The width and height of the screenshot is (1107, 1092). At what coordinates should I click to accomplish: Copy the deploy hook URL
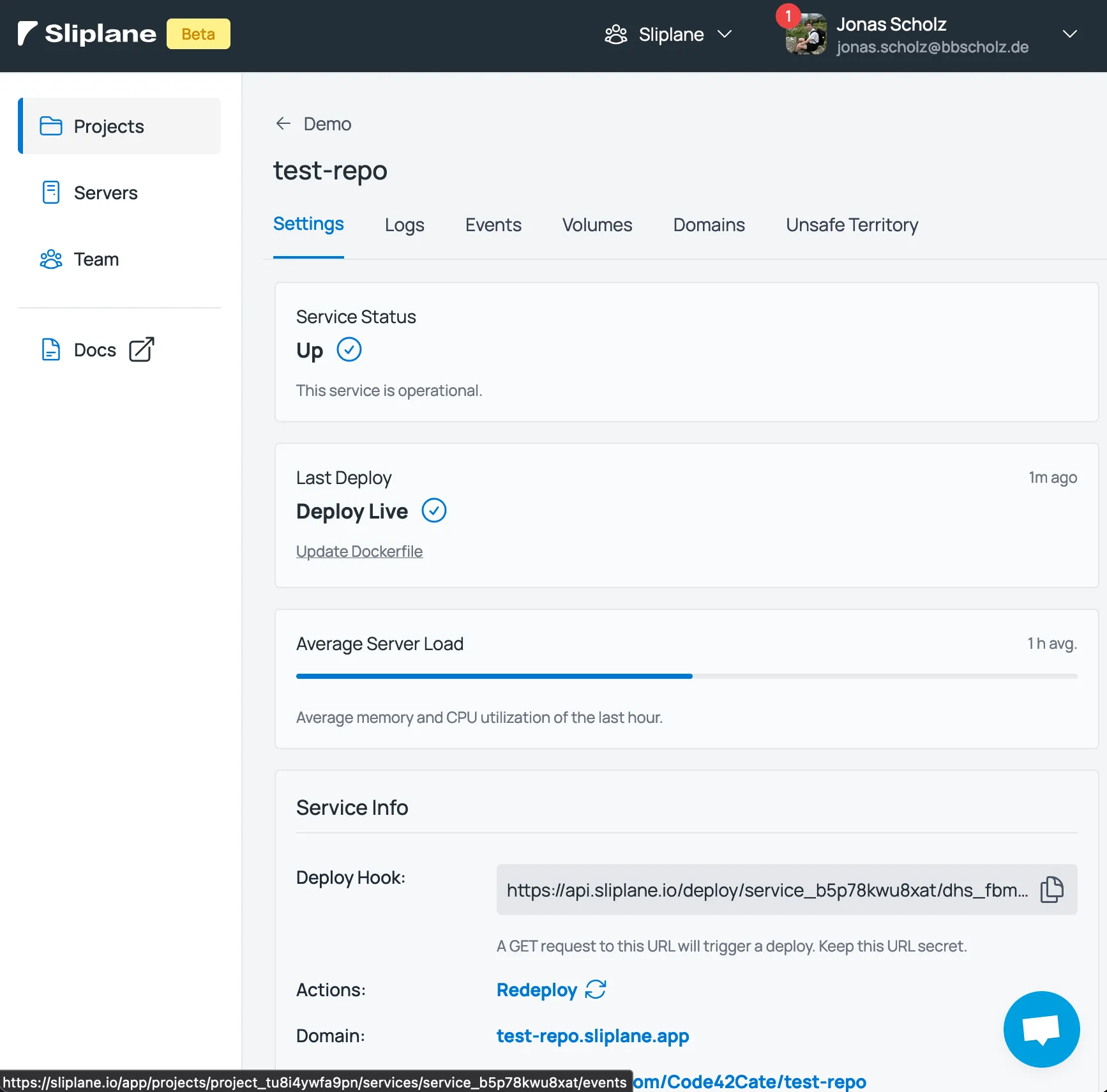coord(1051,889)
